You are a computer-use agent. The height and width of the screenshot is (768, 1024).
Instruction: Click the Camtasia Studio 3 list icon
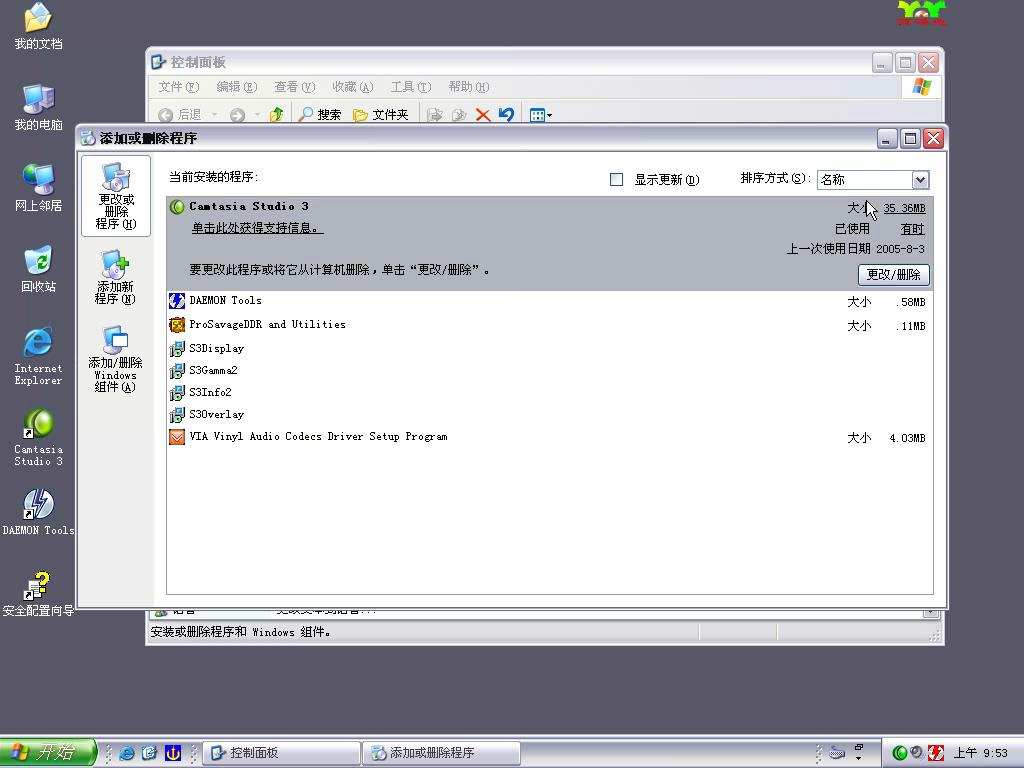point(177,207)
